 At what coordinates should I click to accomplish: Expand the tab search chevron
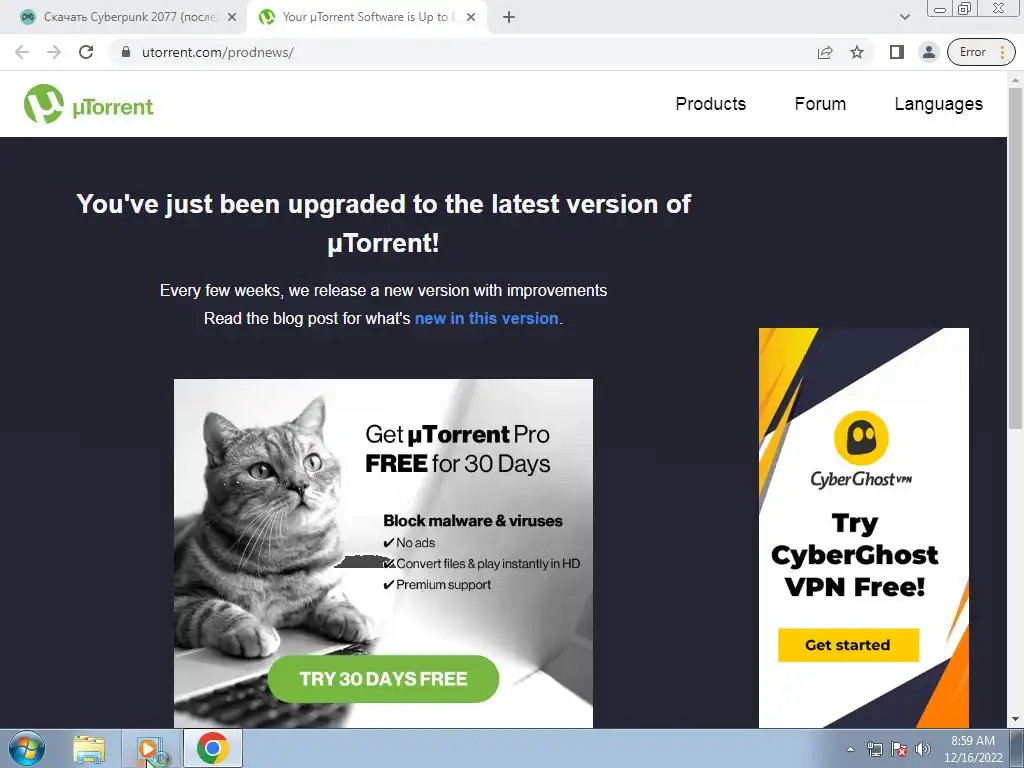pyautogui.click(x=904, y=18)
